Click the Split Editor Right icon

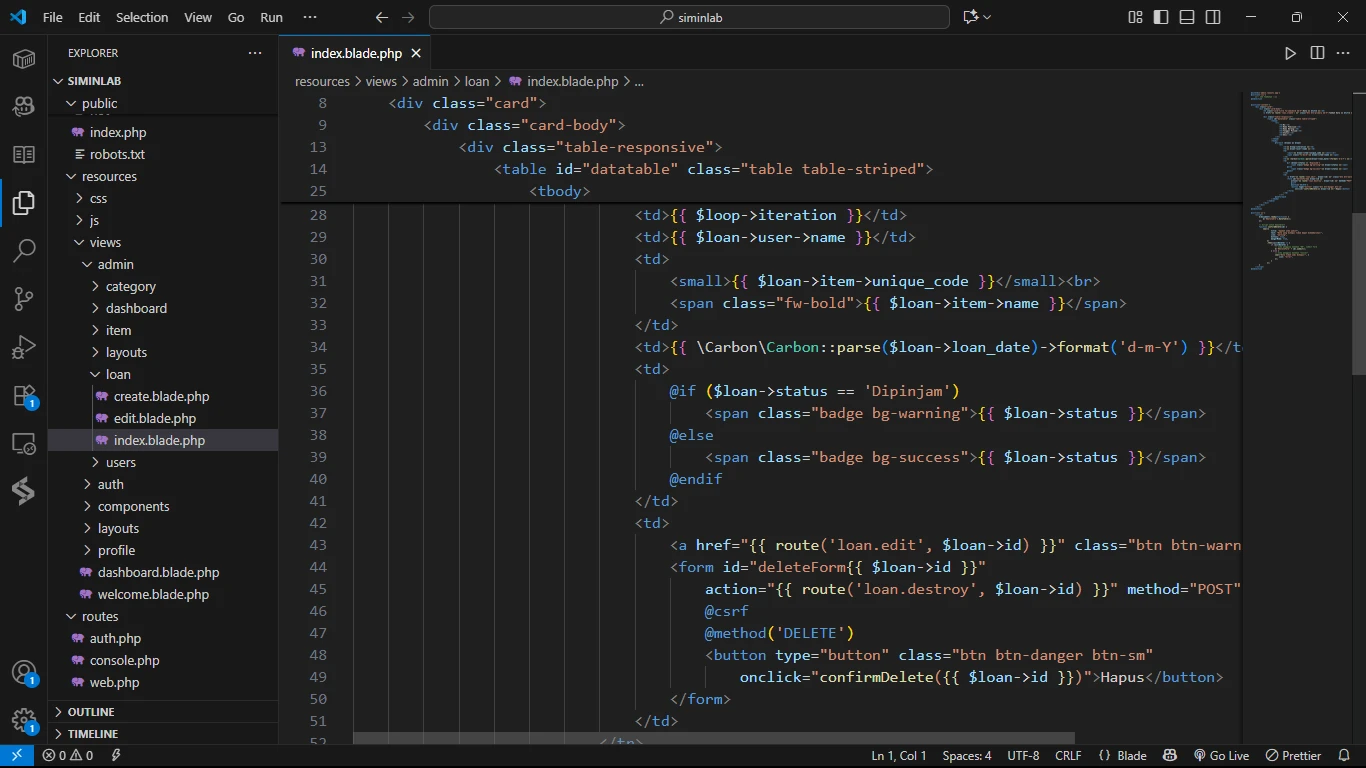click(1317, 53)
